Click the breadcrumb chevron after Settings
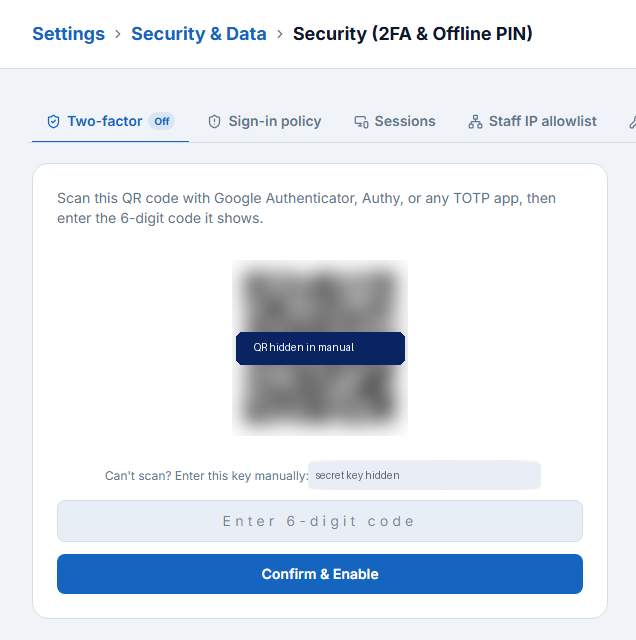 click(x=118, y=34)
